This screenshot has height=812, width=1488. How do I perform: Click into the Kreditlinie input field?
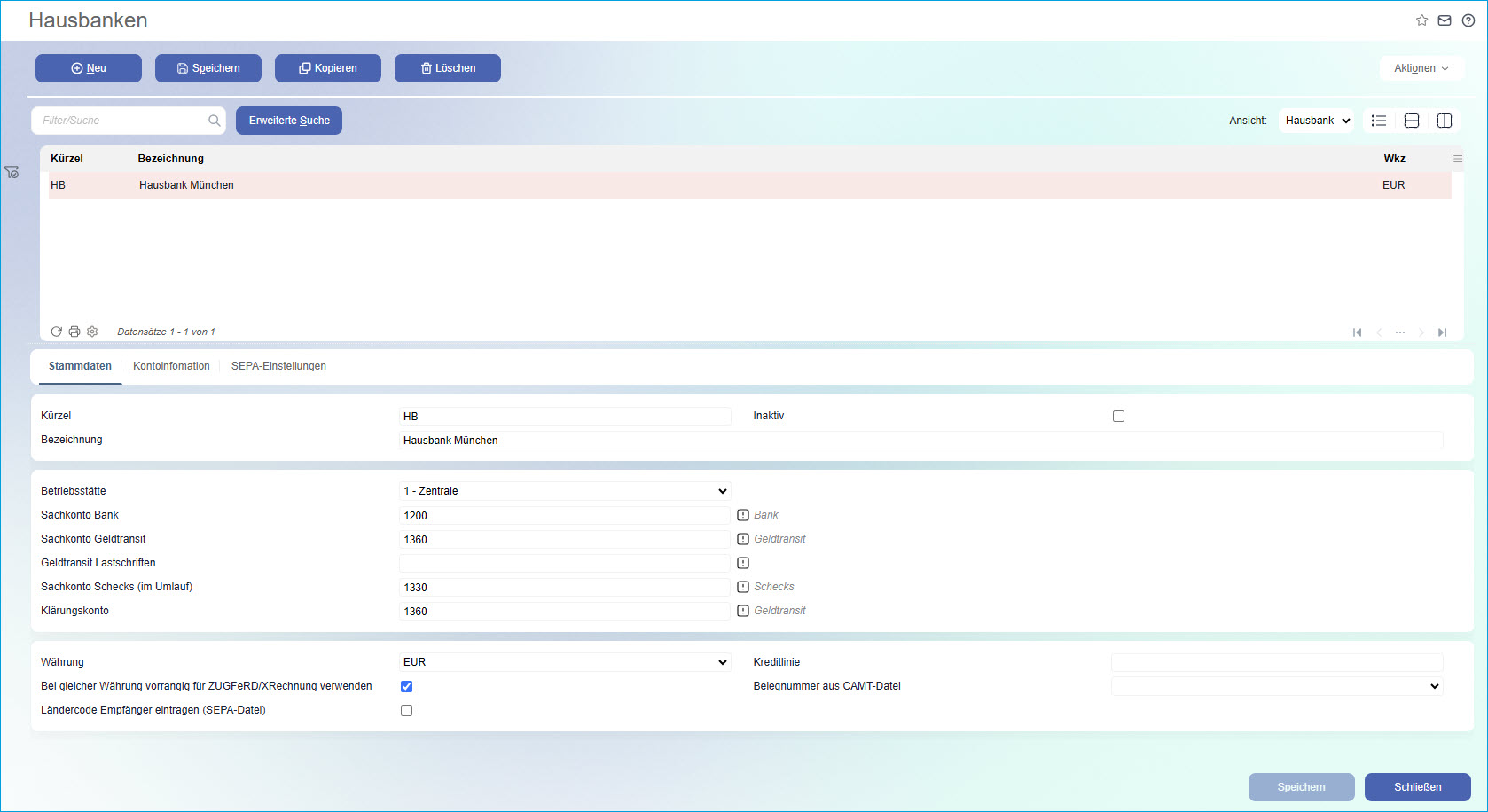tap(1276, 662)
